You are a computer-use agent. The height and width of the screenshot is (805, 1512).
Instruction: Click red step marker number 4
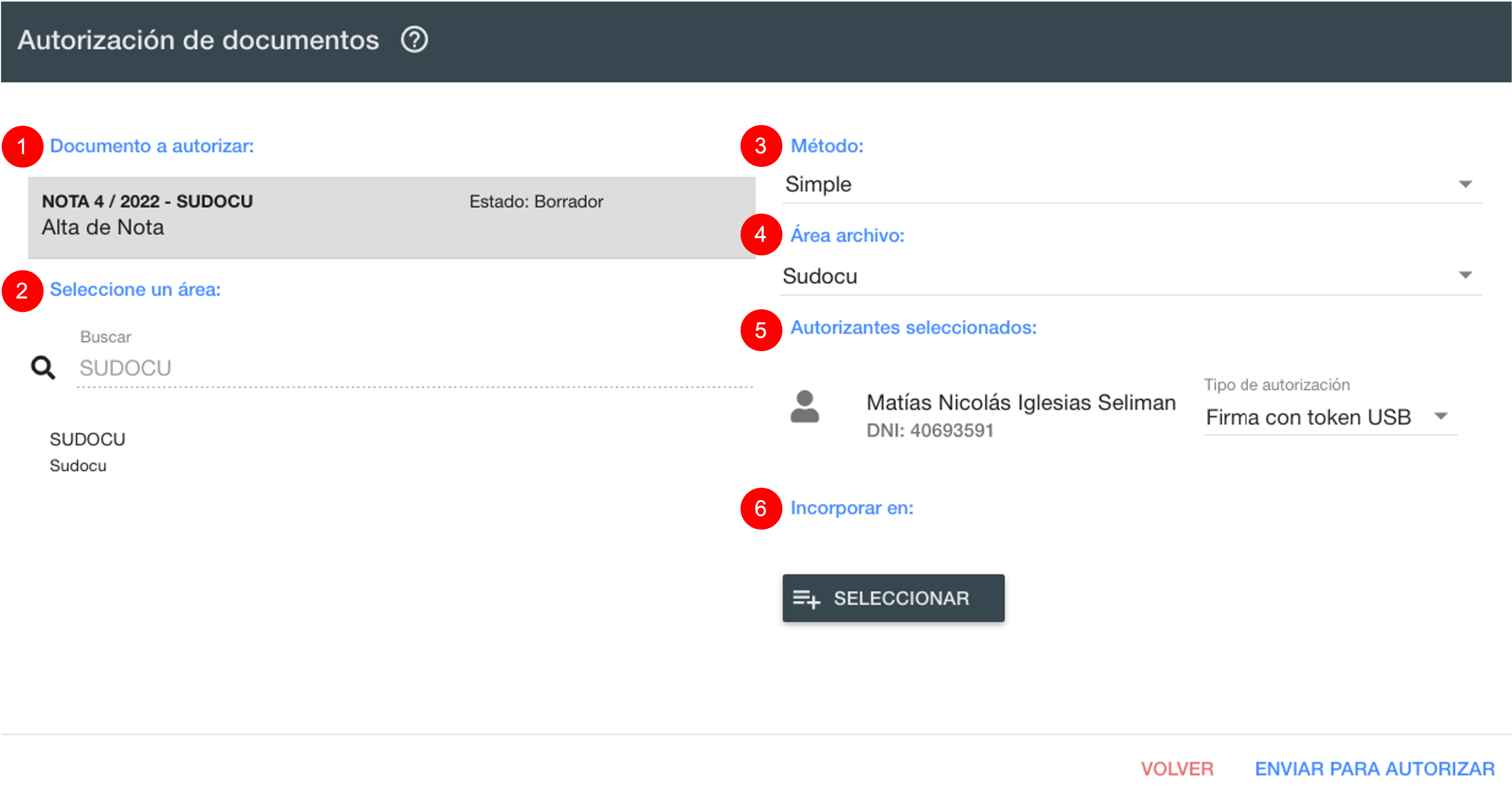(761, 235)
